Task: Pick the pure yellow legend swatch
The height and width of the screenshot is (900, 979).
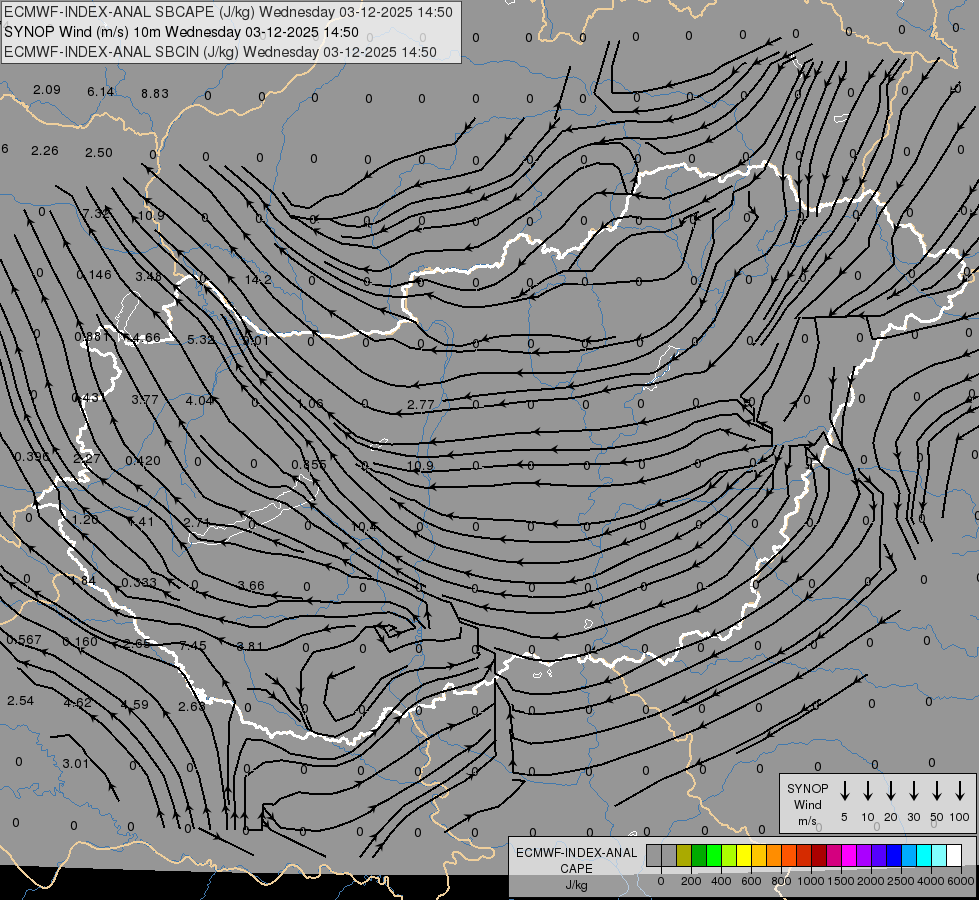Action: [x=744, y=856]
